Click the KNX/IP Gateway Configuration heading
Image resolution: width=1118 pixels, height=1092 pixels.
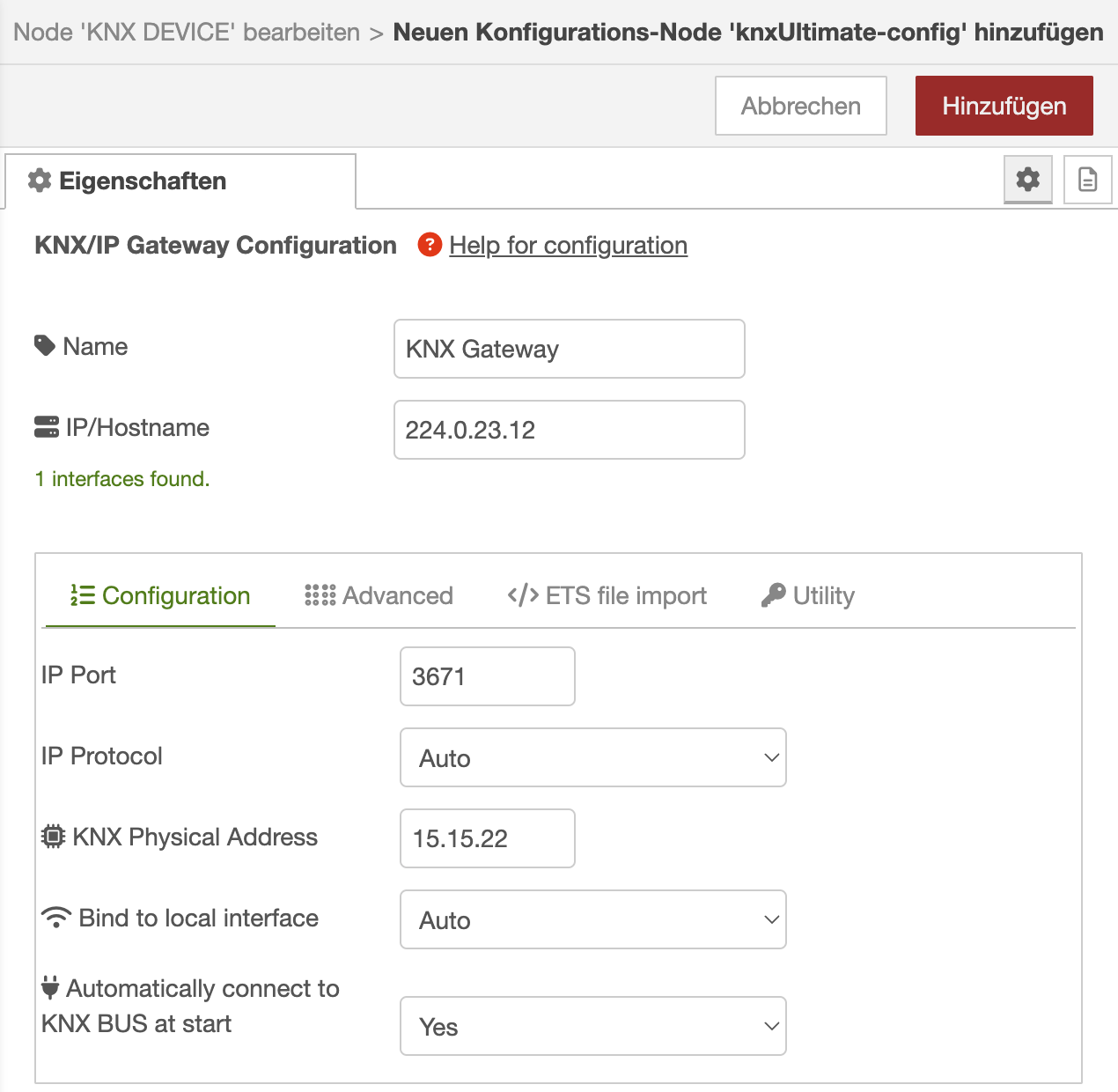pos(216,245)
